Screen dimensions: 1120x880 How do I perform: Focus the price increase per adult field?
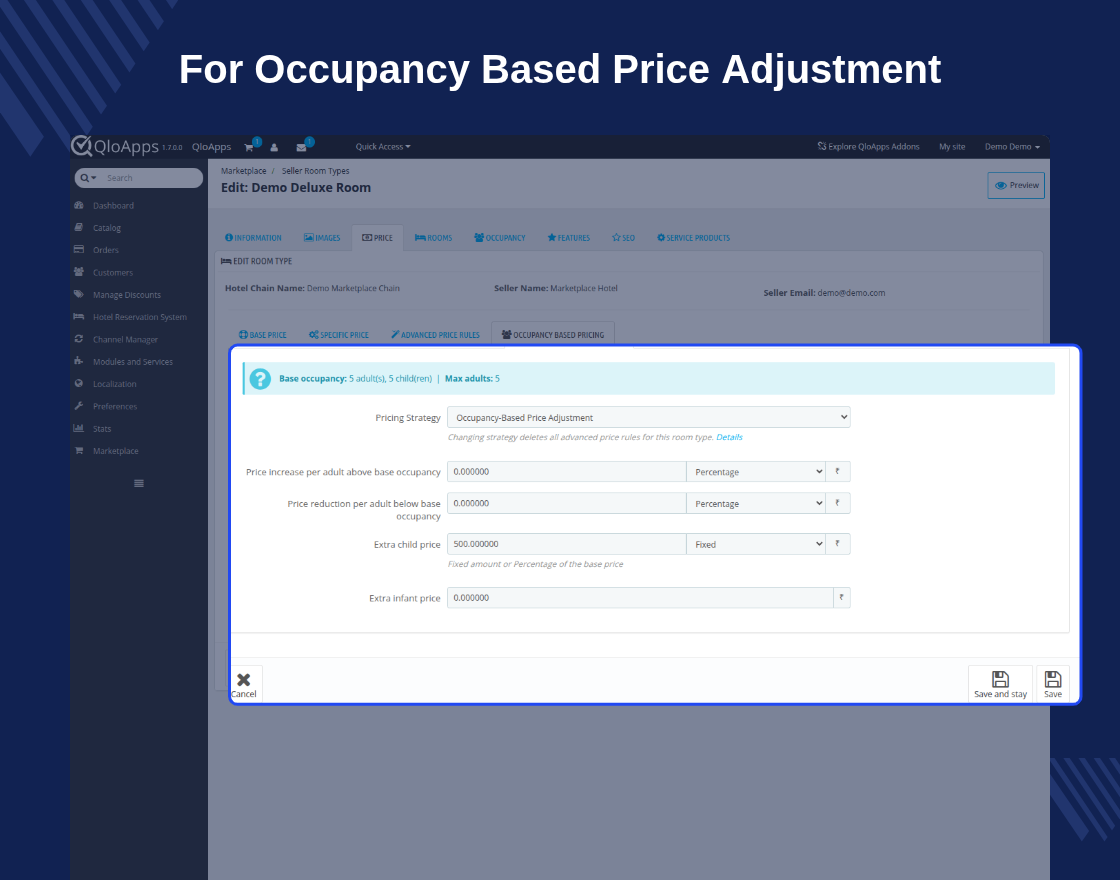pos(566,472)
